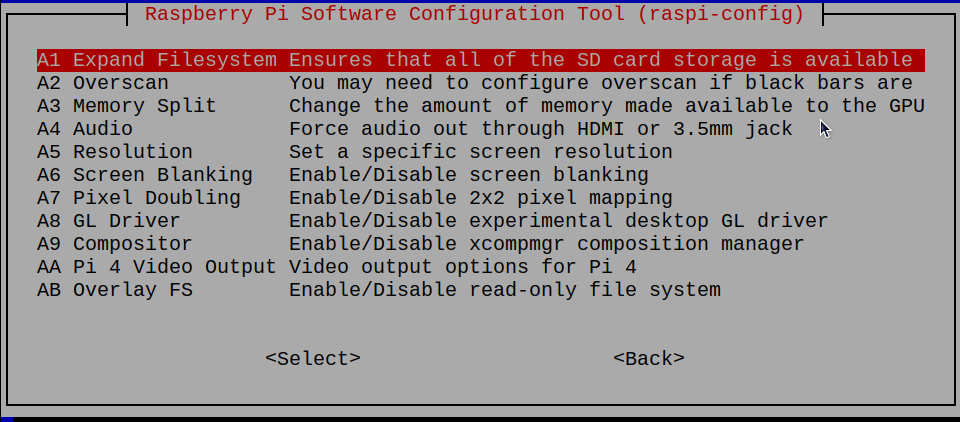Choose A6 Screen Blanking entry
960x422 pixels.
click(x=145, y=175)
